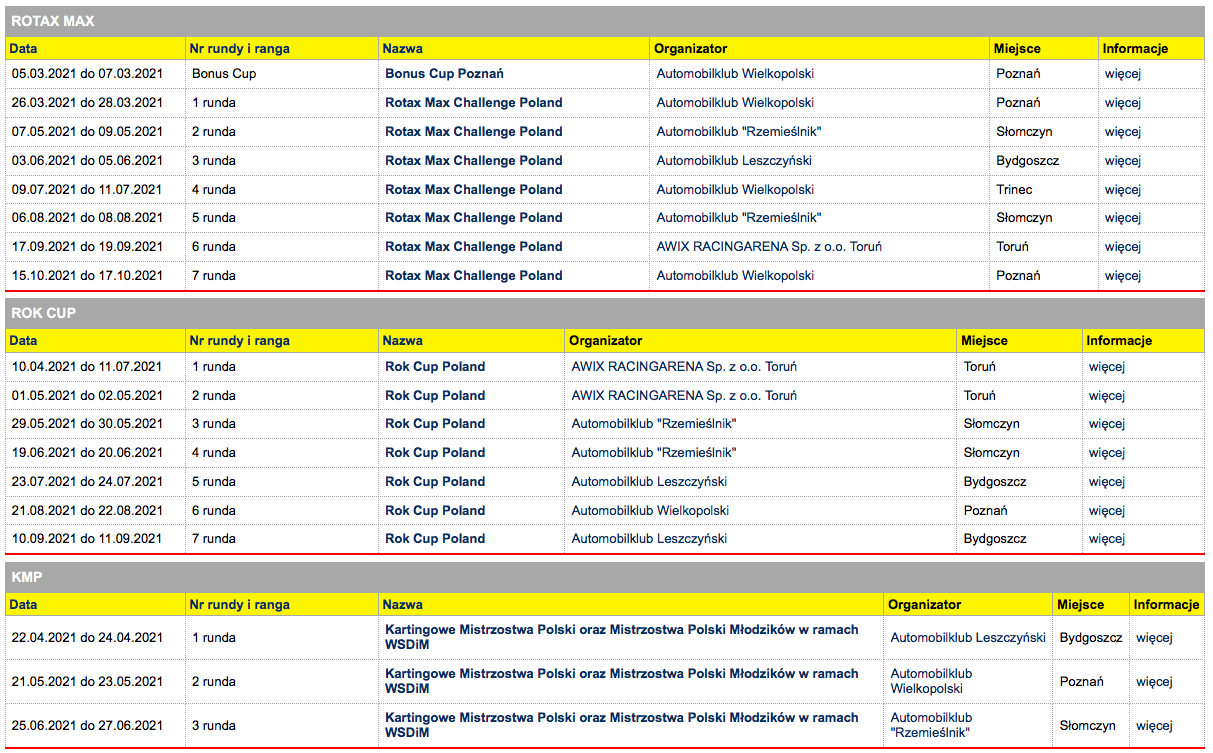Viewport: 1213px width, 753px height.
Task: Open Rok Cup Poland 2 runda name link
Action: point(435,396)
